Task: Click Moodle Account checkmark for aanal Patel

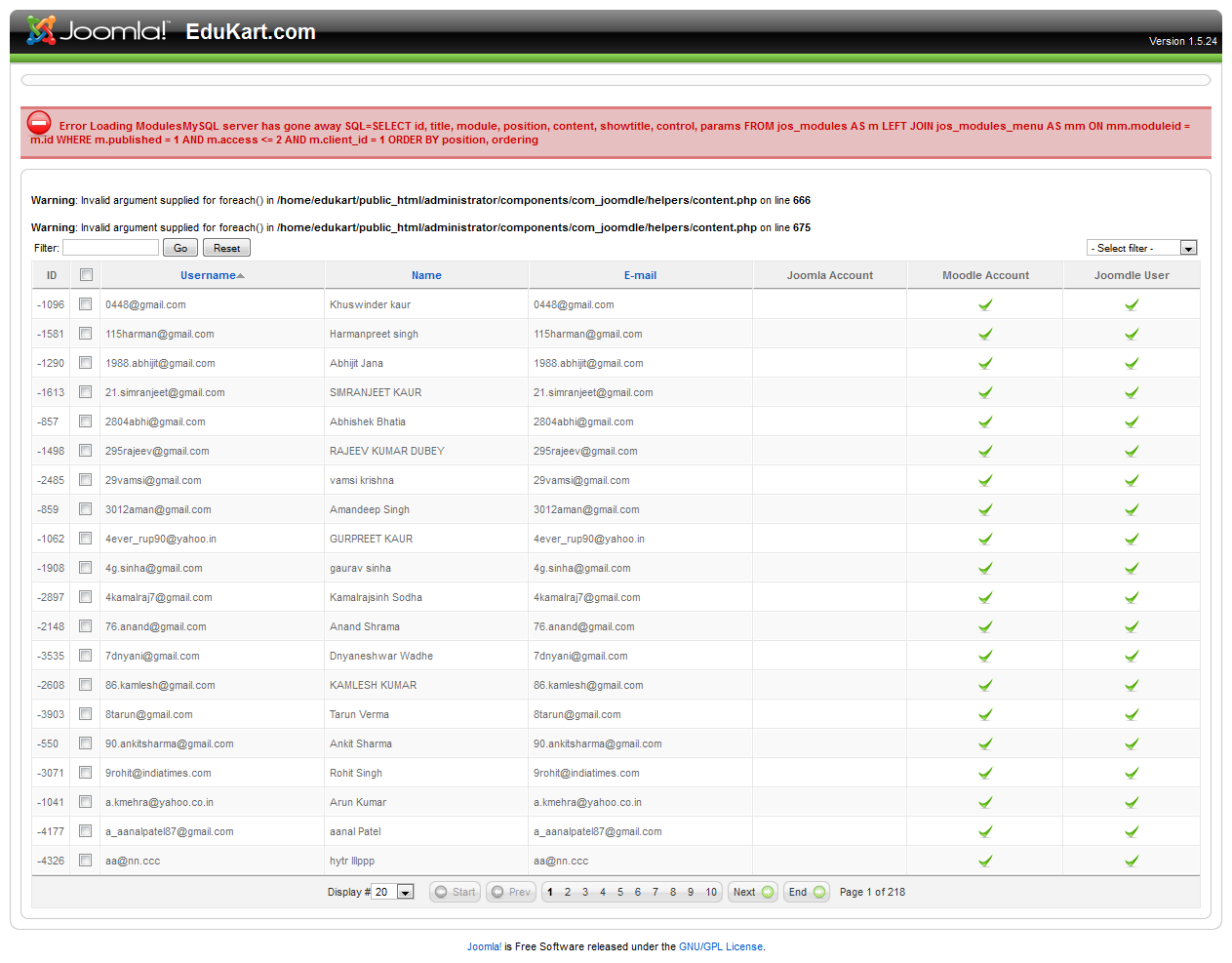Action: coord(985,831)
